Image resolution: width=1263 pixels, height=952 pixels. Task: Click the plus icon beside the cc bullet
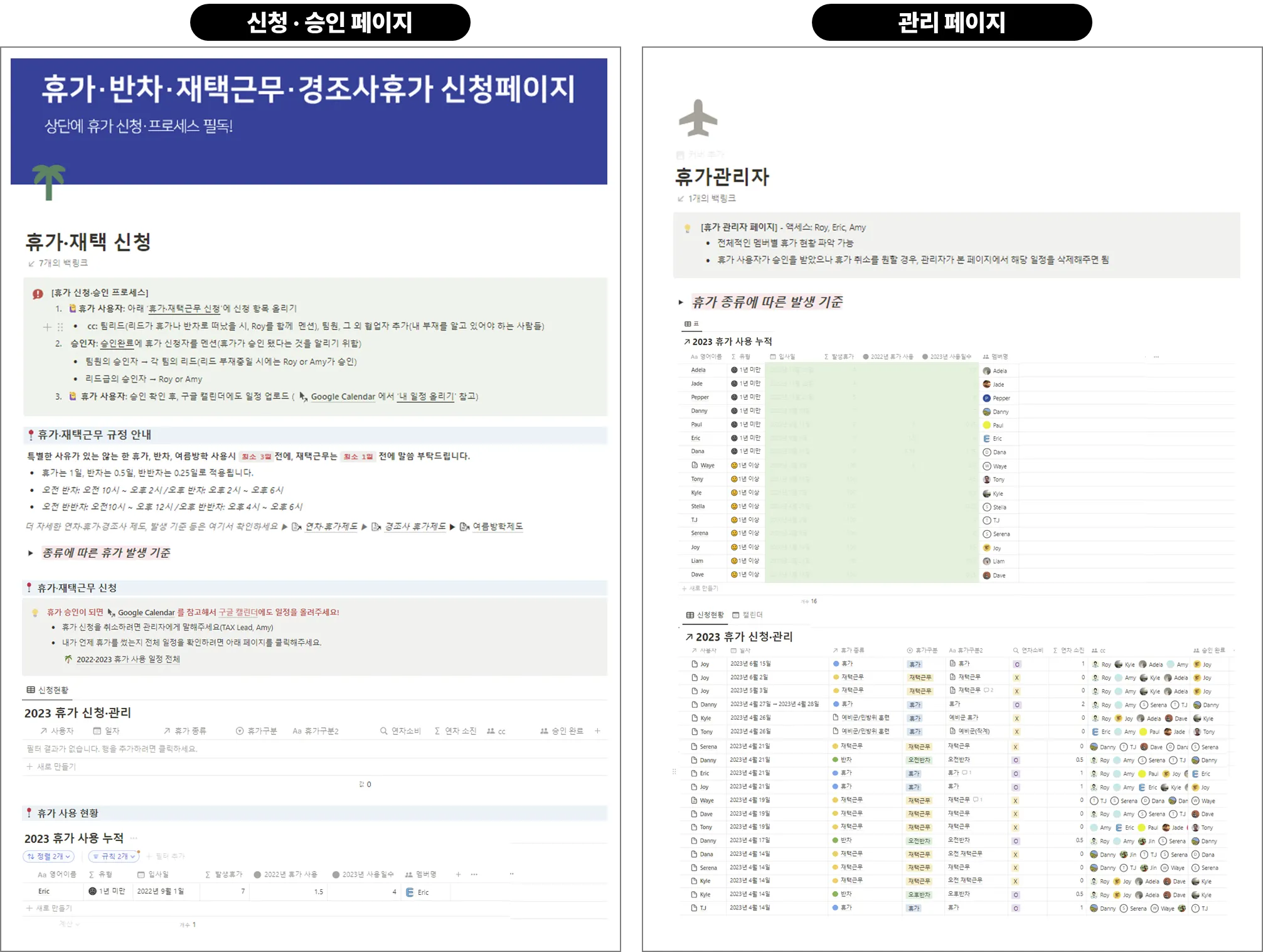tap(47, 327)
